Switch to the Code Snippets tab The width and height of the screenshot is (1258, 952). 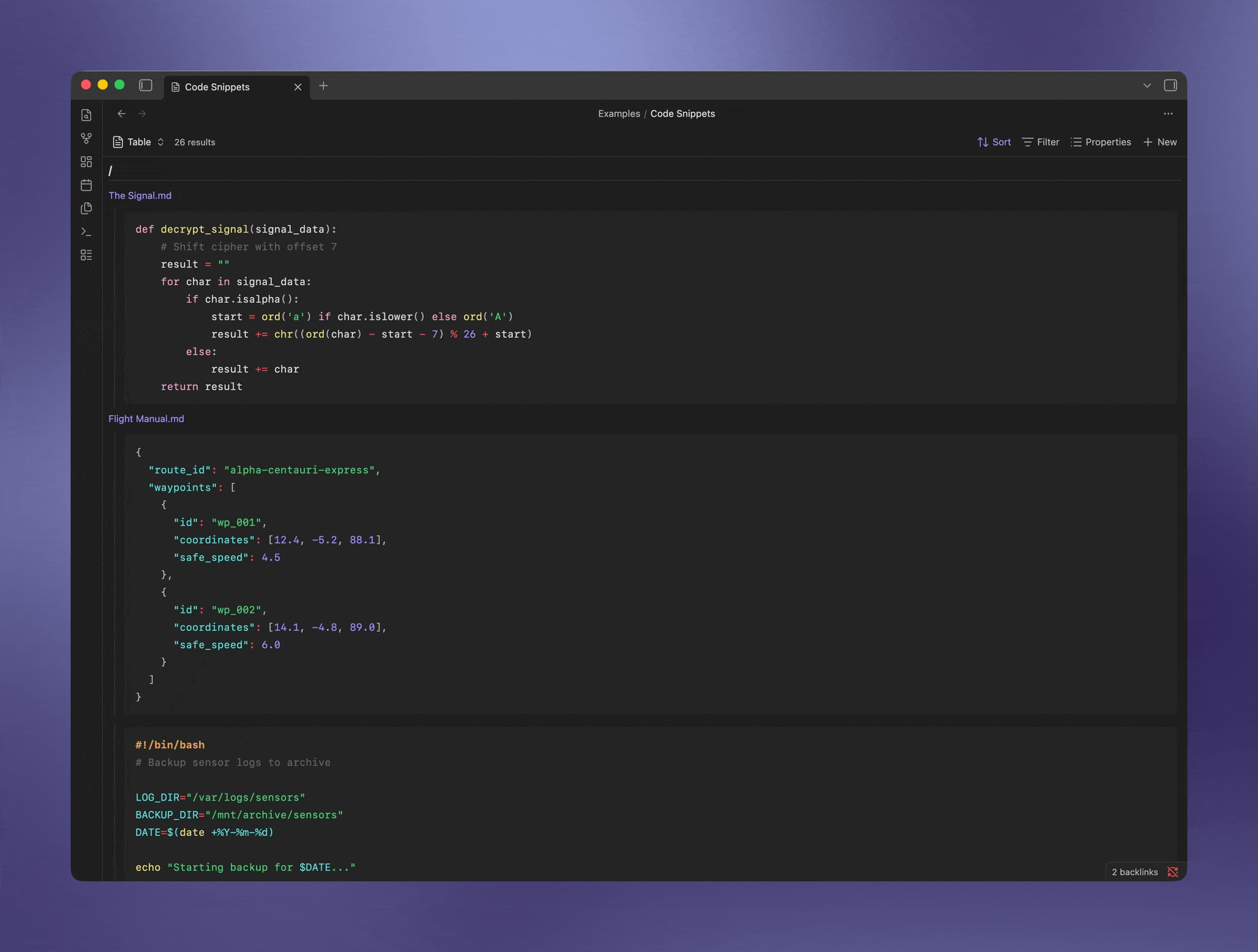coord(216,86)
